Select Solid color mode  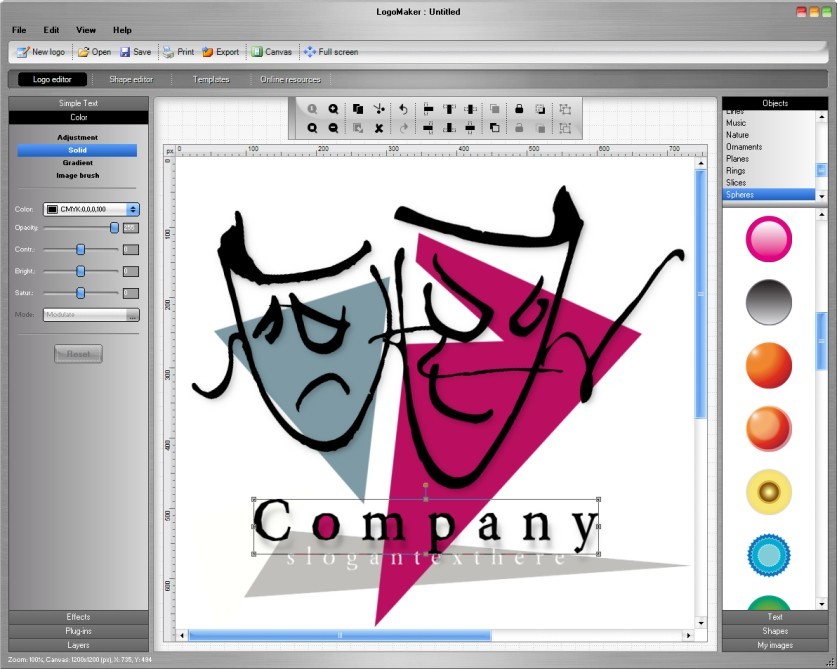[x=77, y=150]
